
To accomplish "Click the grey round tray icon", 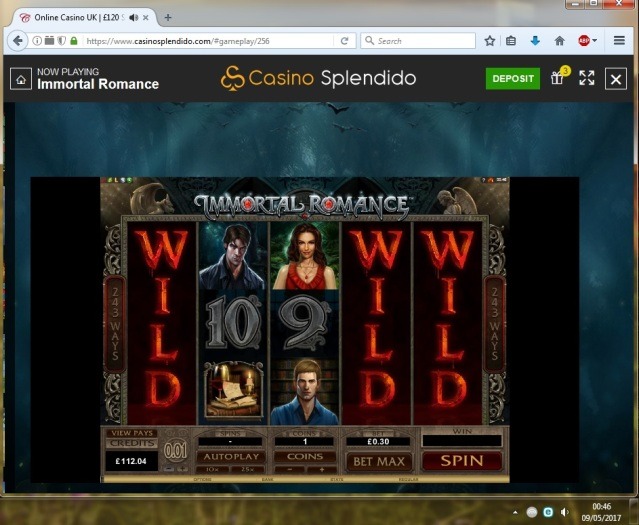I will point(531,512).
